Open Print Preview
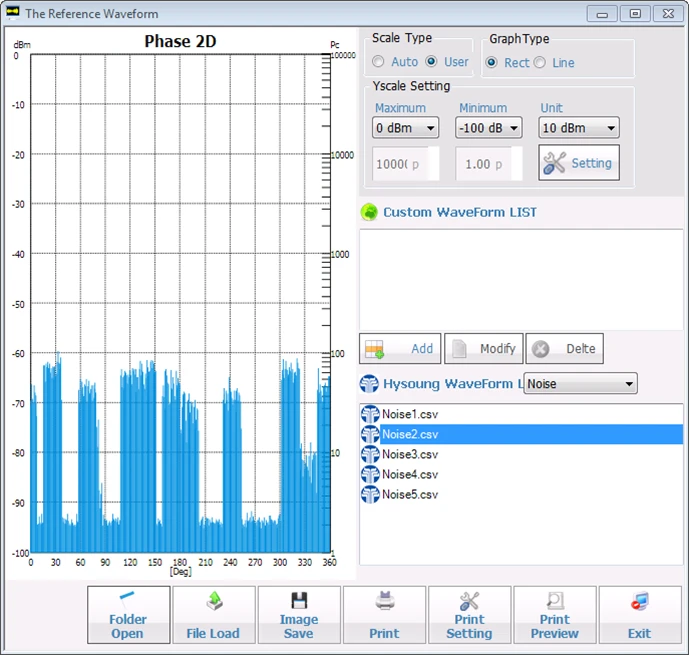 555,614
